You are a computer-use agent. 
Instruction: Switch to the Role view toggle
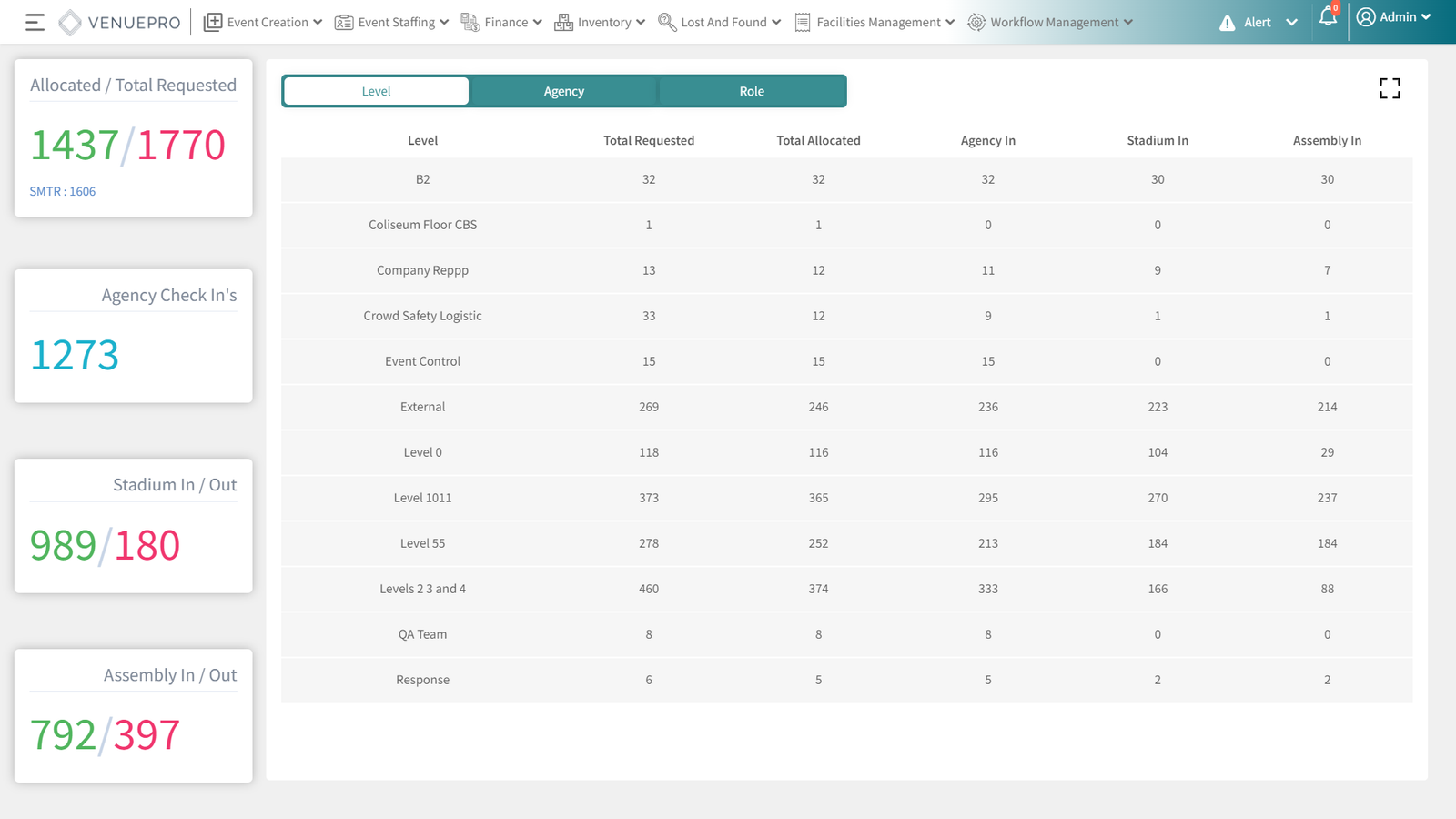752,91
